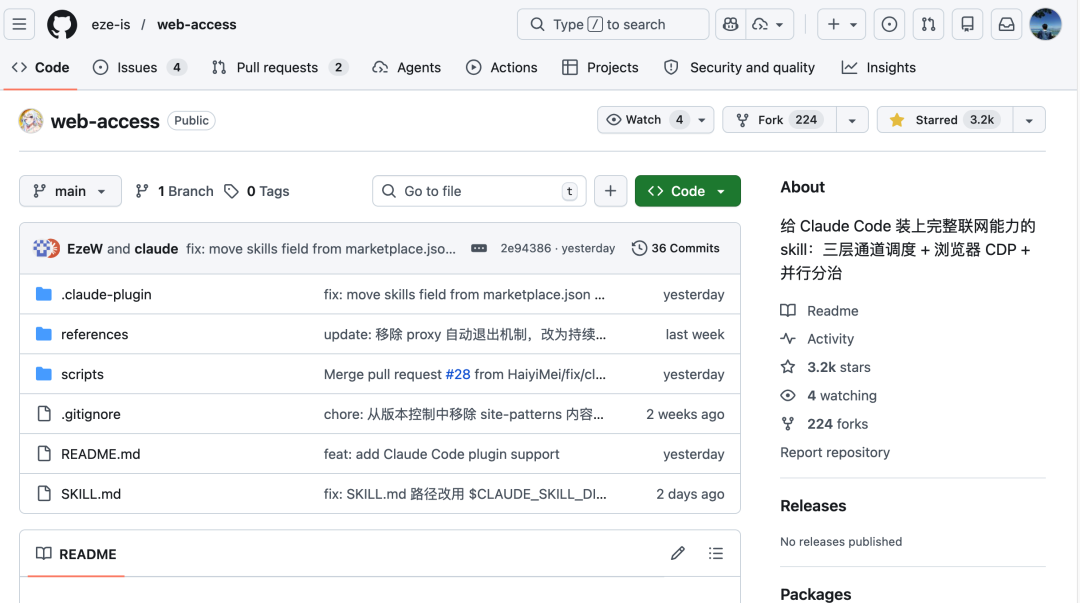This screenshot has width=1080, height=603.
Task: Expand the main branch selector
Action: coord(70,191)
